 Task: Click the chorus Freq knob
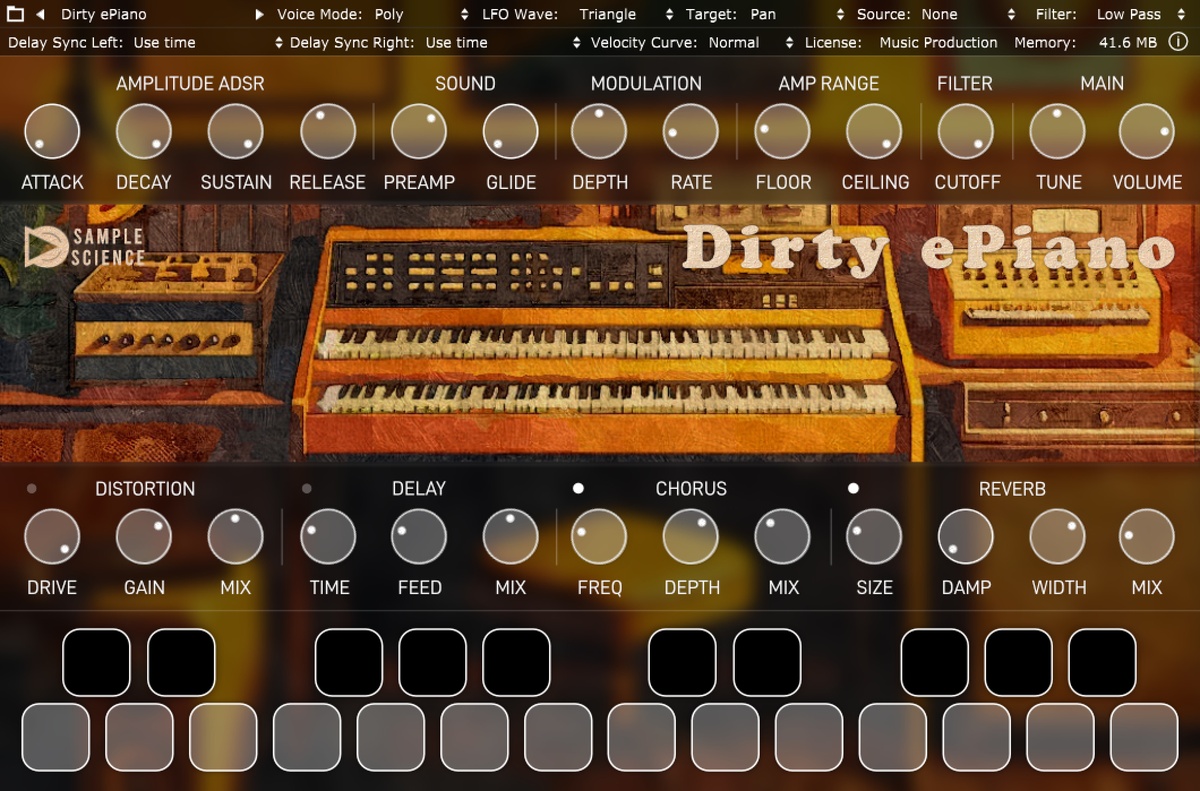coord(599,537)
